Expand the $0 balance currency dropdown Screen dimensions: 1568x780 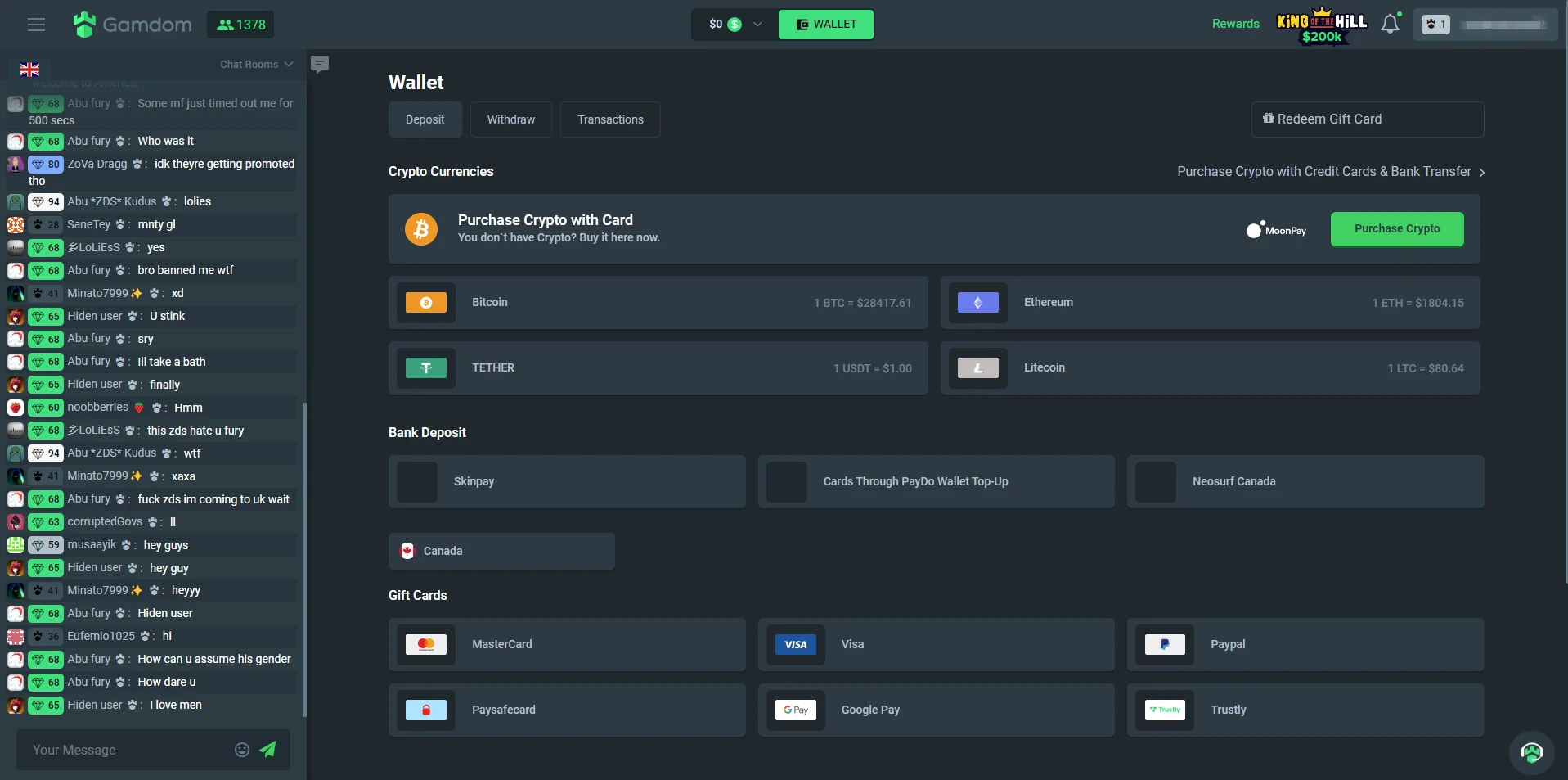pyautogui.click(x=735, y=25)
